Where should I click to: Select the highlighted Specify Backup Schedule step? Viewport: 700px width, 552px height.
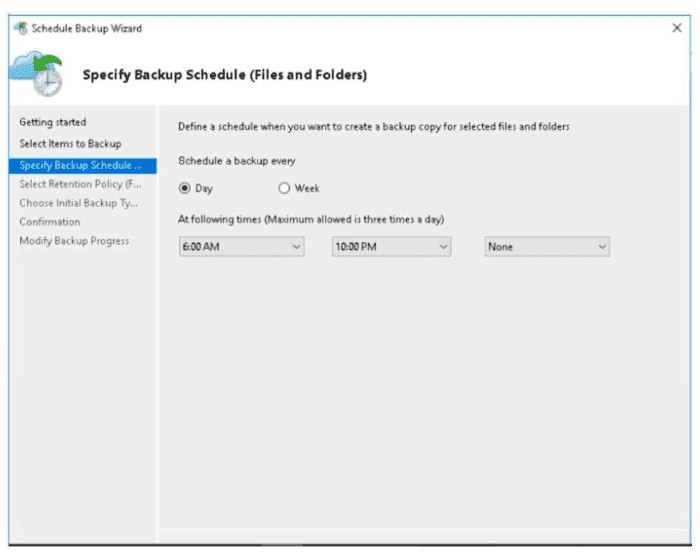pos(81,165)
